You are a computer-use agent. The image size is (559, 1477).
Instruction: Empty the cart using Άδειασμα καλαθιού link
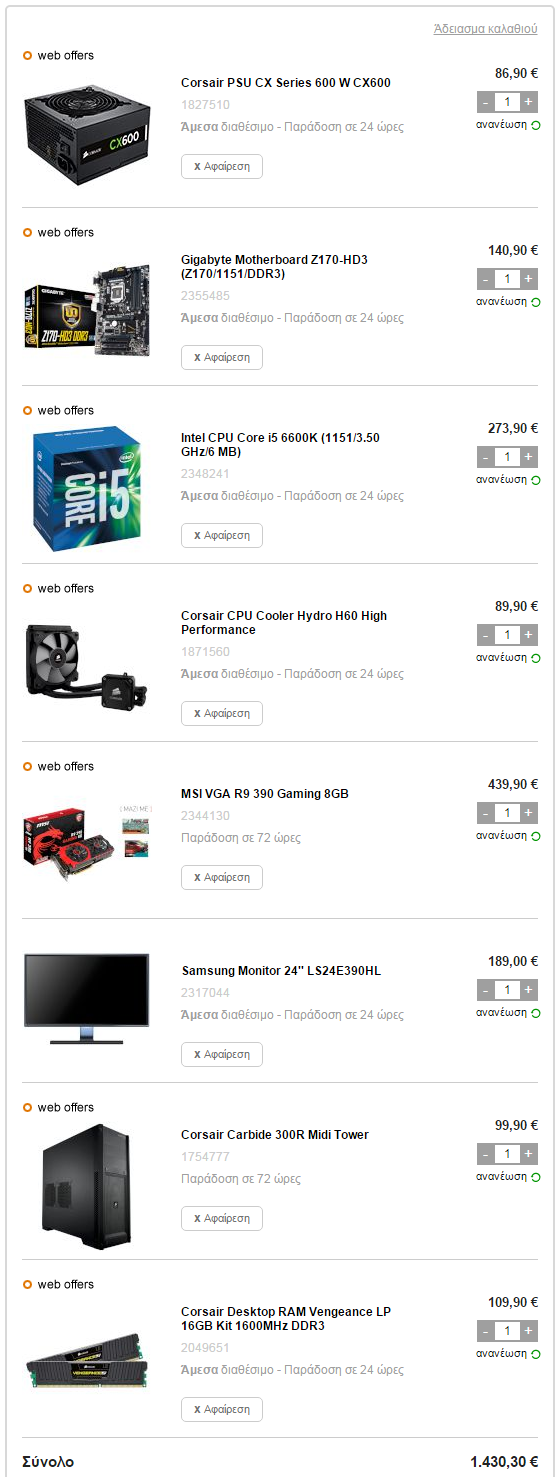[x=485, y=29]
